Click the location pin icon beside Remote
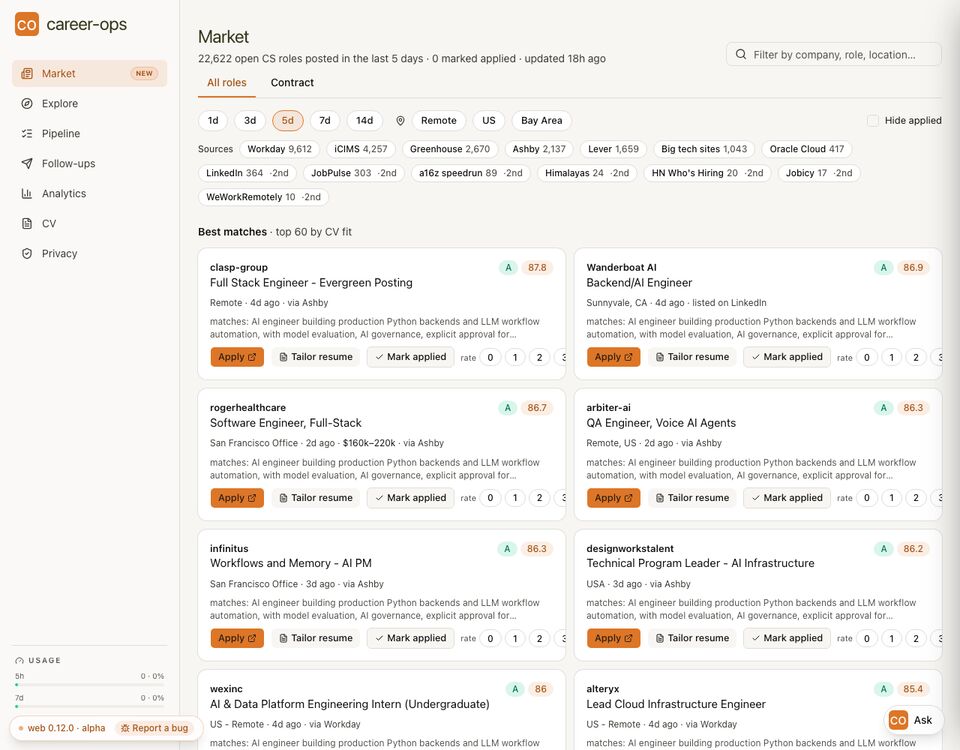The image size is (960, 750). (x=400, y=121)
